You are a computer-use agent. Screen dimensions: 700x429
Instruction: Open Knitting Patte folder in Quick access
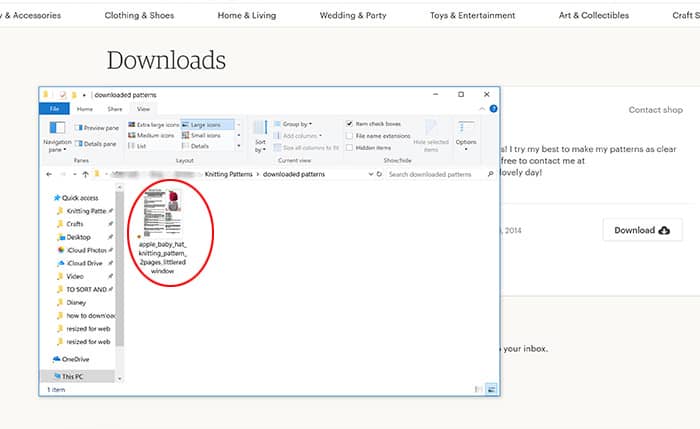click(x=82, y=211)
